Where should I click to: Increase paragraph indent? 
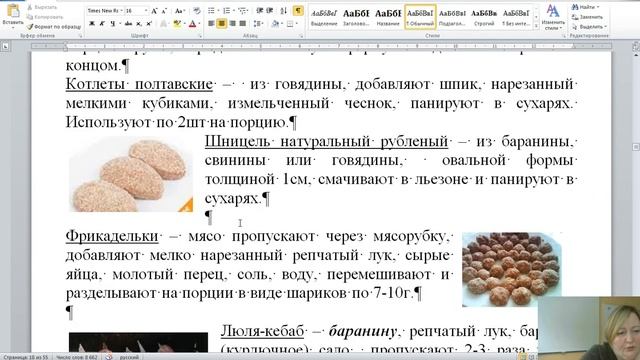pyautogui.click(x=269, y=11)
